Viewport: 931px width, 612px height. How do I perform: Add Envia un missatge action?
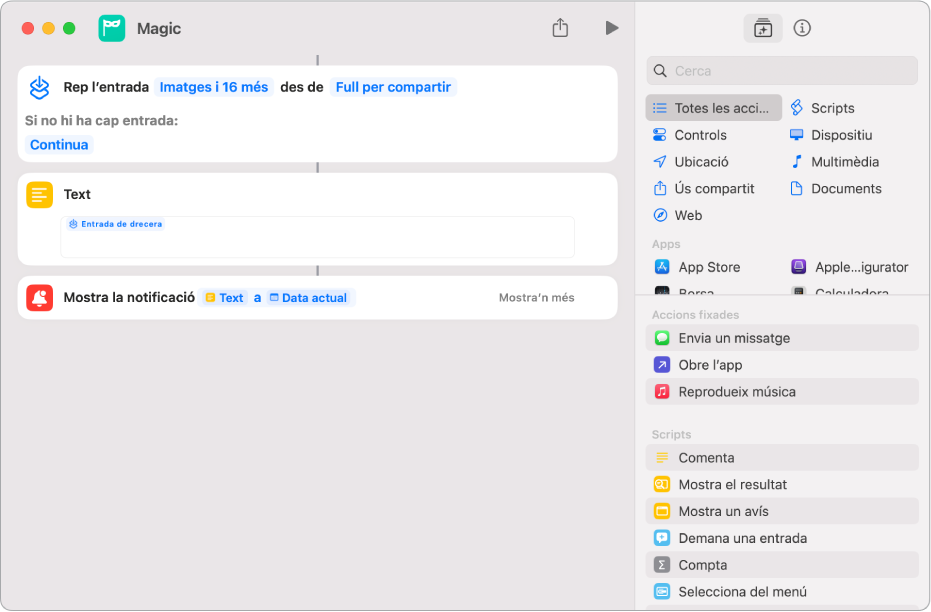tap(782, 338)
